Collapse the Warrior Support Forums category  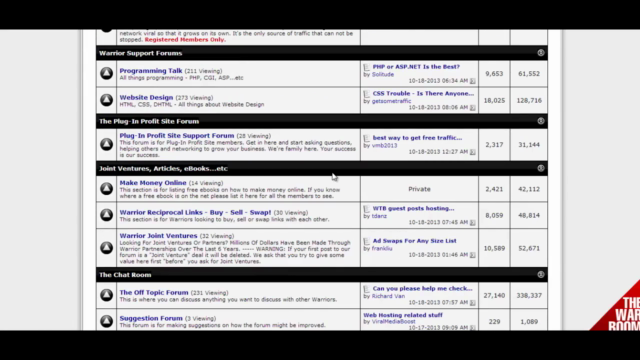[541, 53]
